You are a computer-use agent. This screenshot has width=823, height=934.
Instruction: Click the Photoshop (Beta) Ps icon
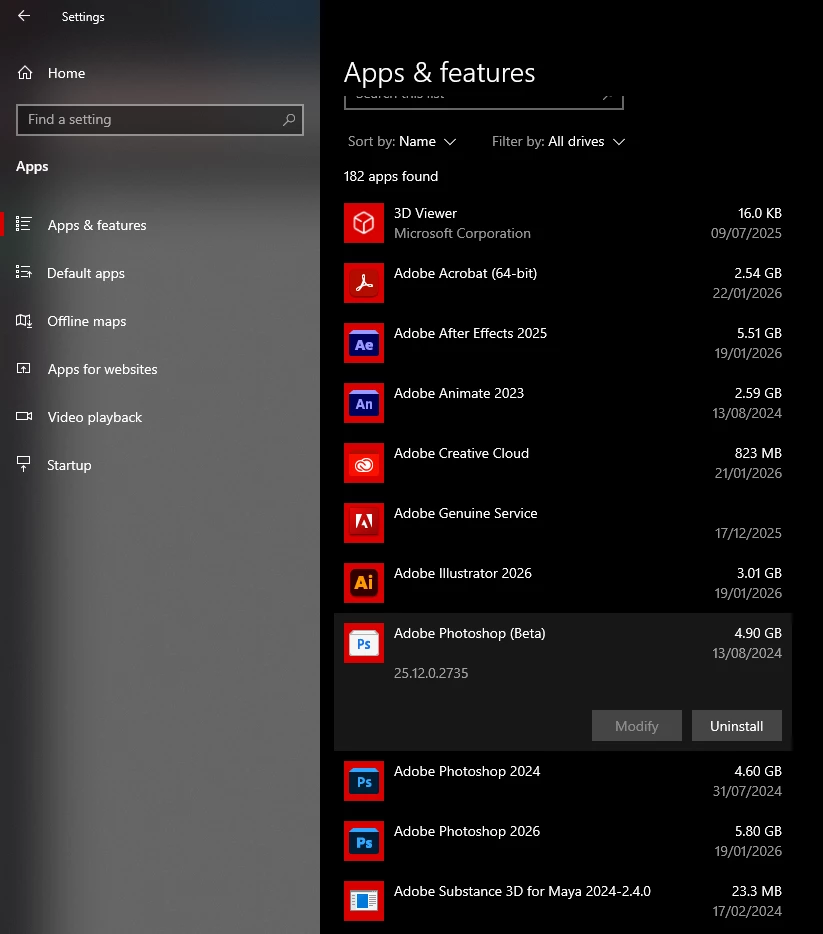coord(364,643)
